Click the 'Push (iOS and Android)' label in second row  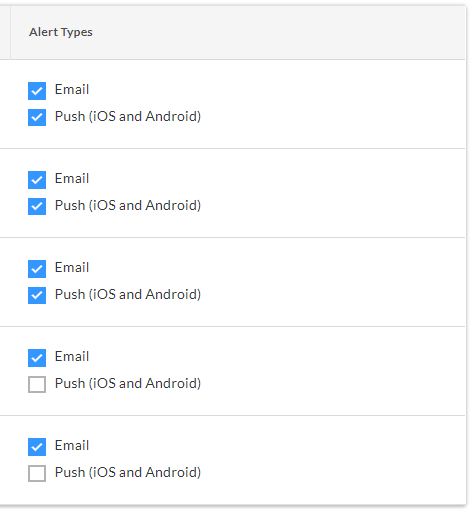tap(128, 206)
